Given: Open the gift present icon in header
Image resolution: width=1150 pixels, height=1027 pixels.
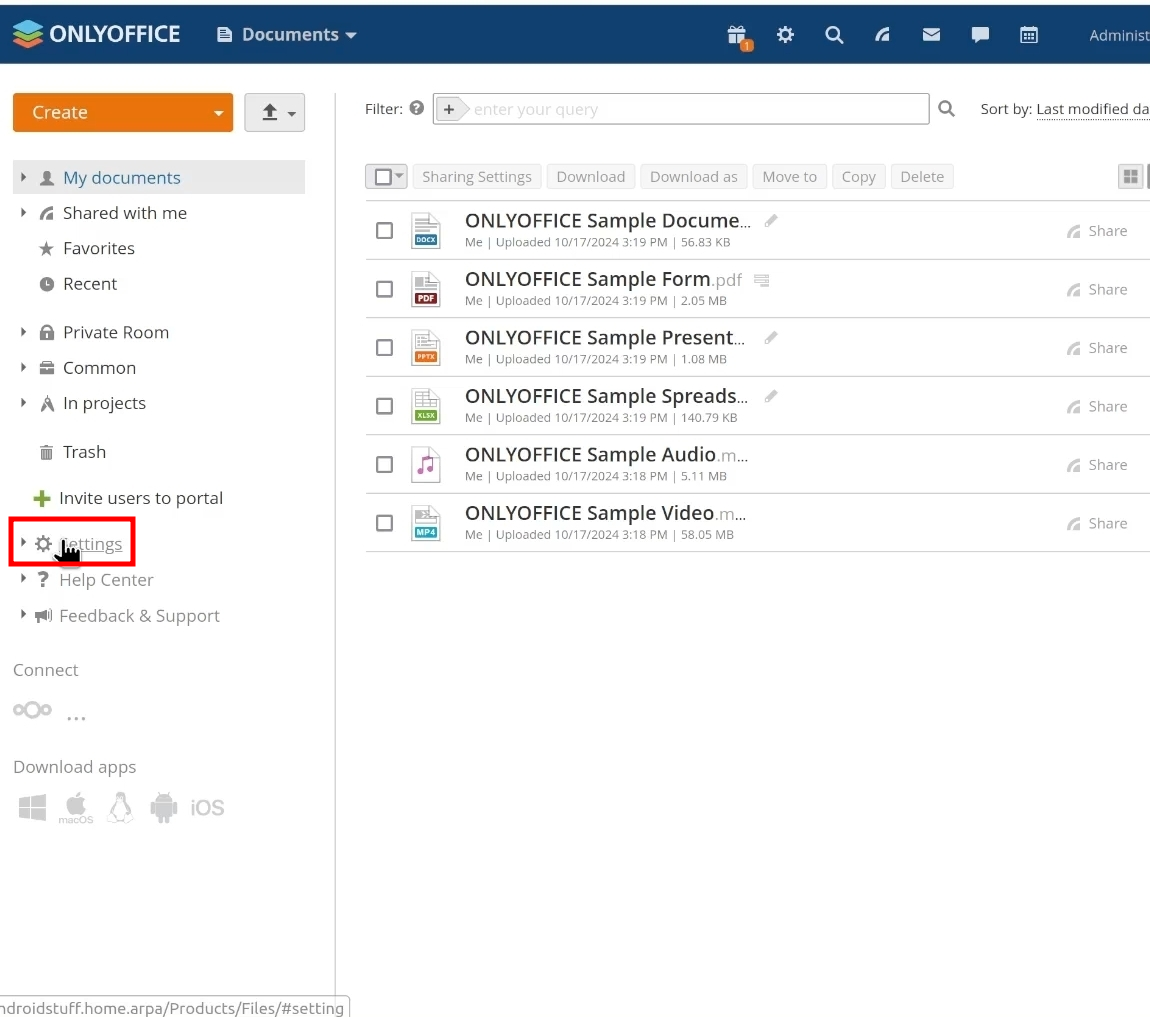Looking at the screenshot, I should pos(737,35).
